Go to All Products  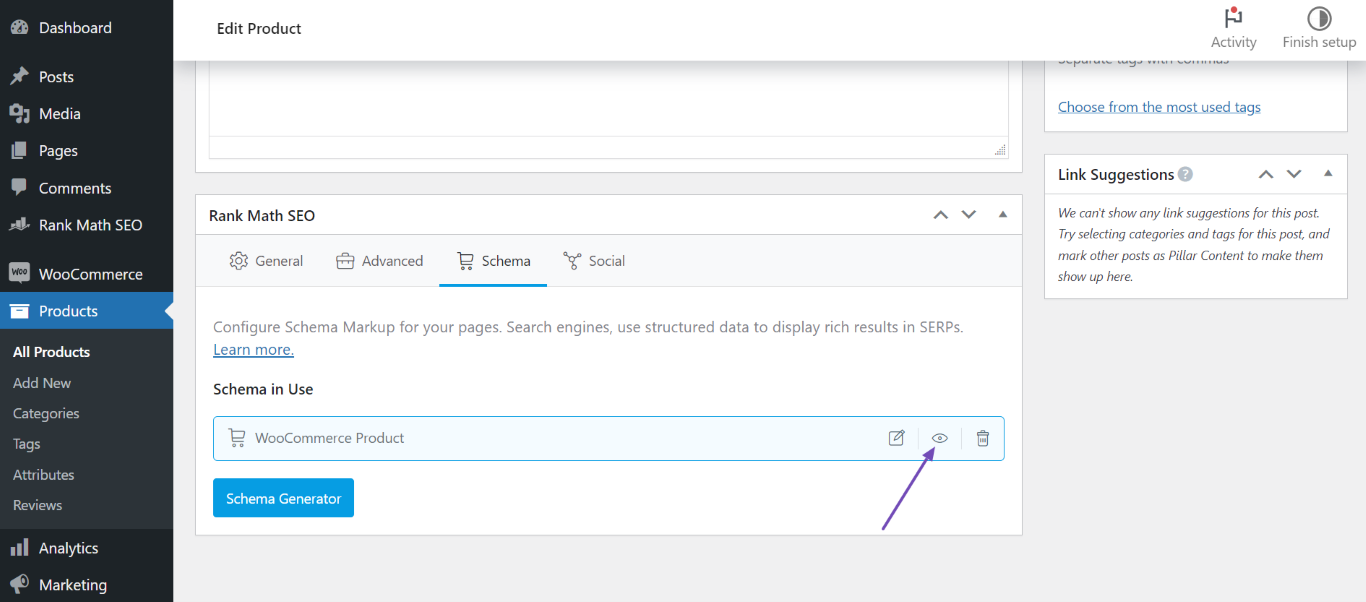[51, 351]
